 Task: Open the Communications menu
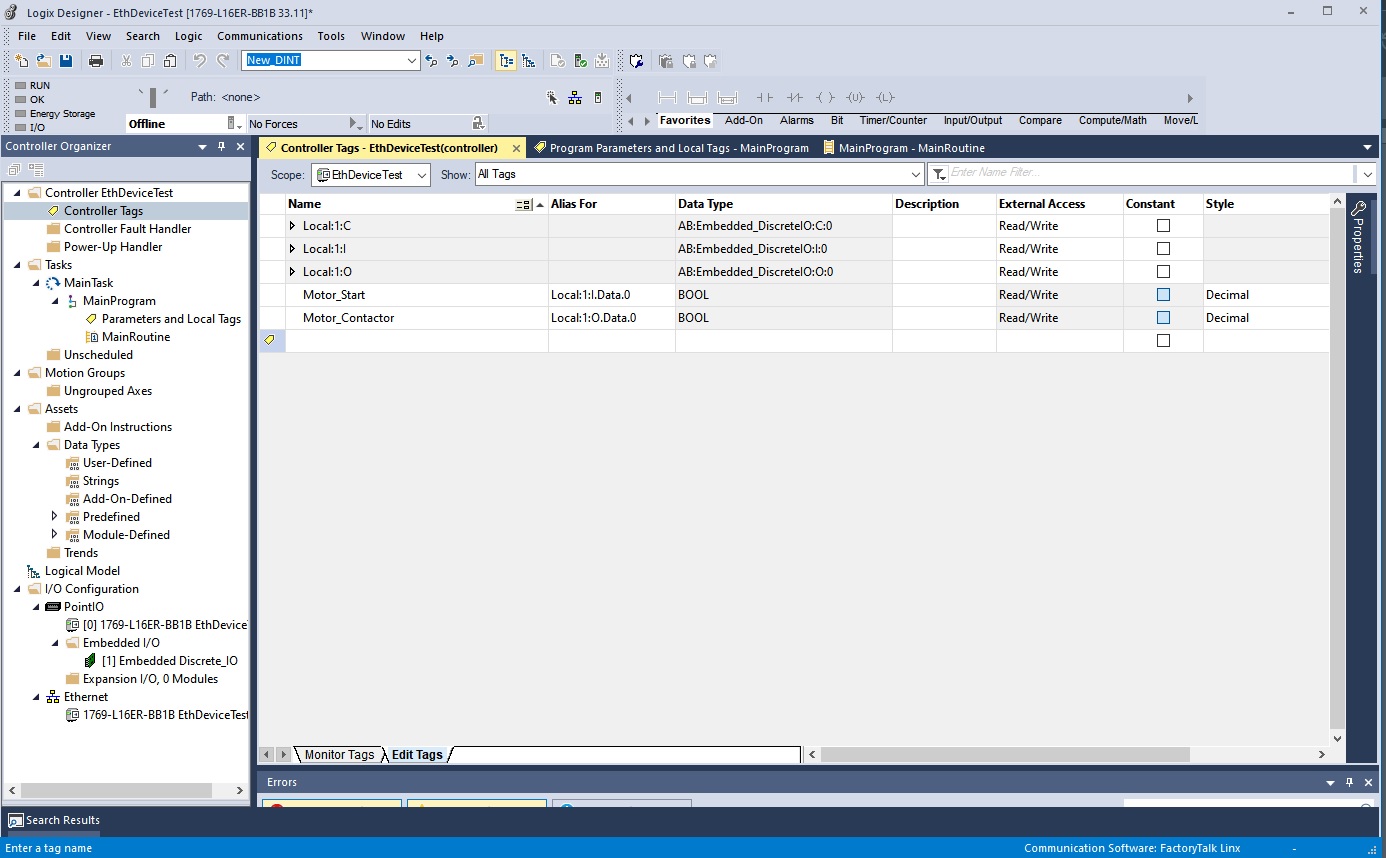pyautogui.click(x=260, y=36)
